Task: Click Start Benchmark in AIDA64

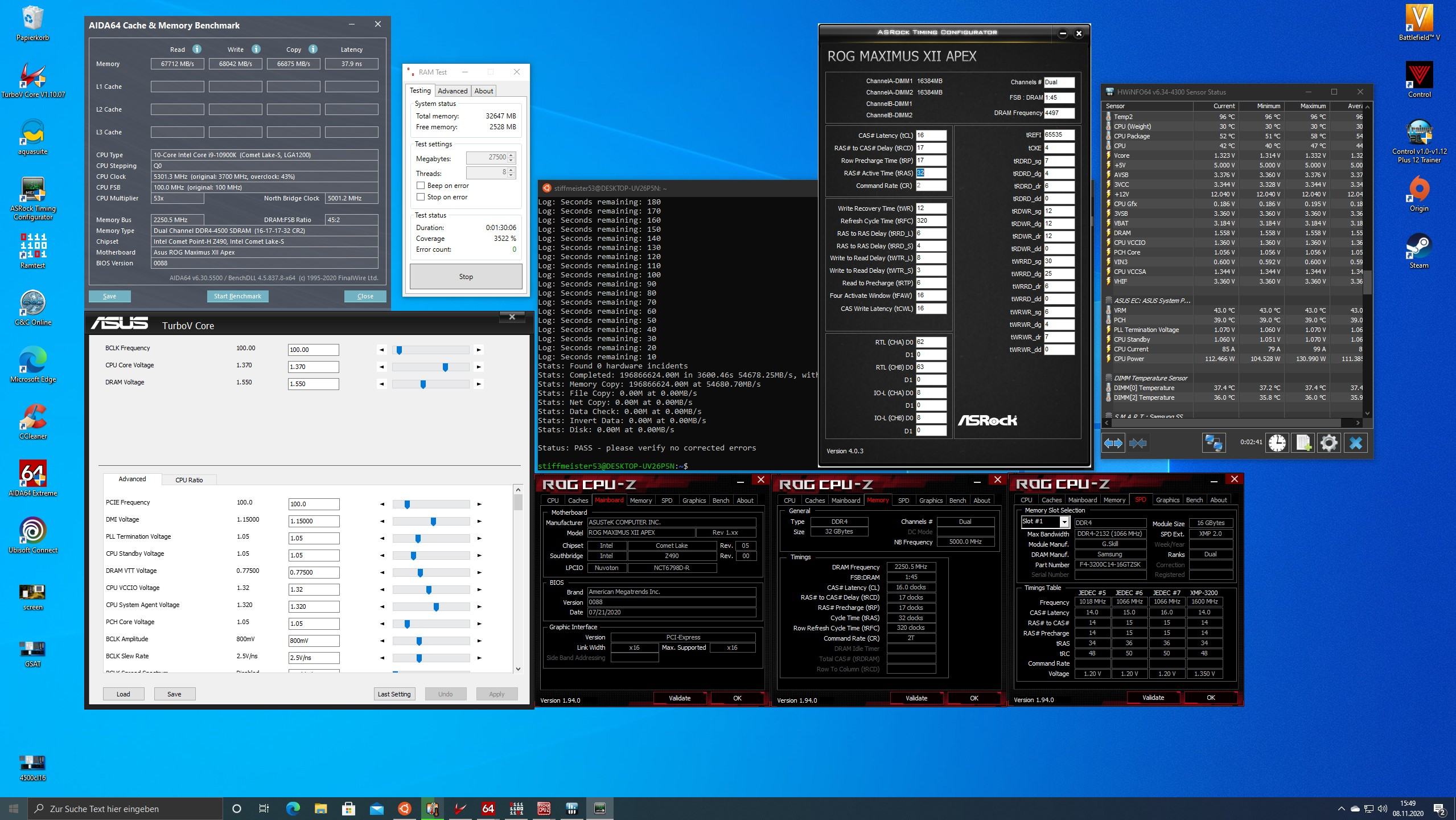Action: 237,296
